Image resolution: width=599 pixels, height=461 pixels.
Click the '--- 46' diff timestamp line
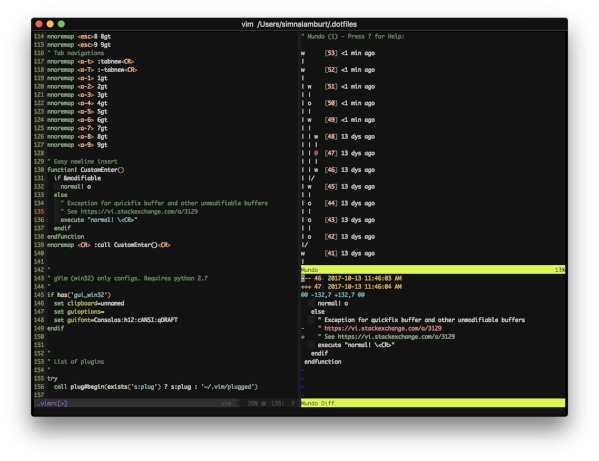pos(351,278)
